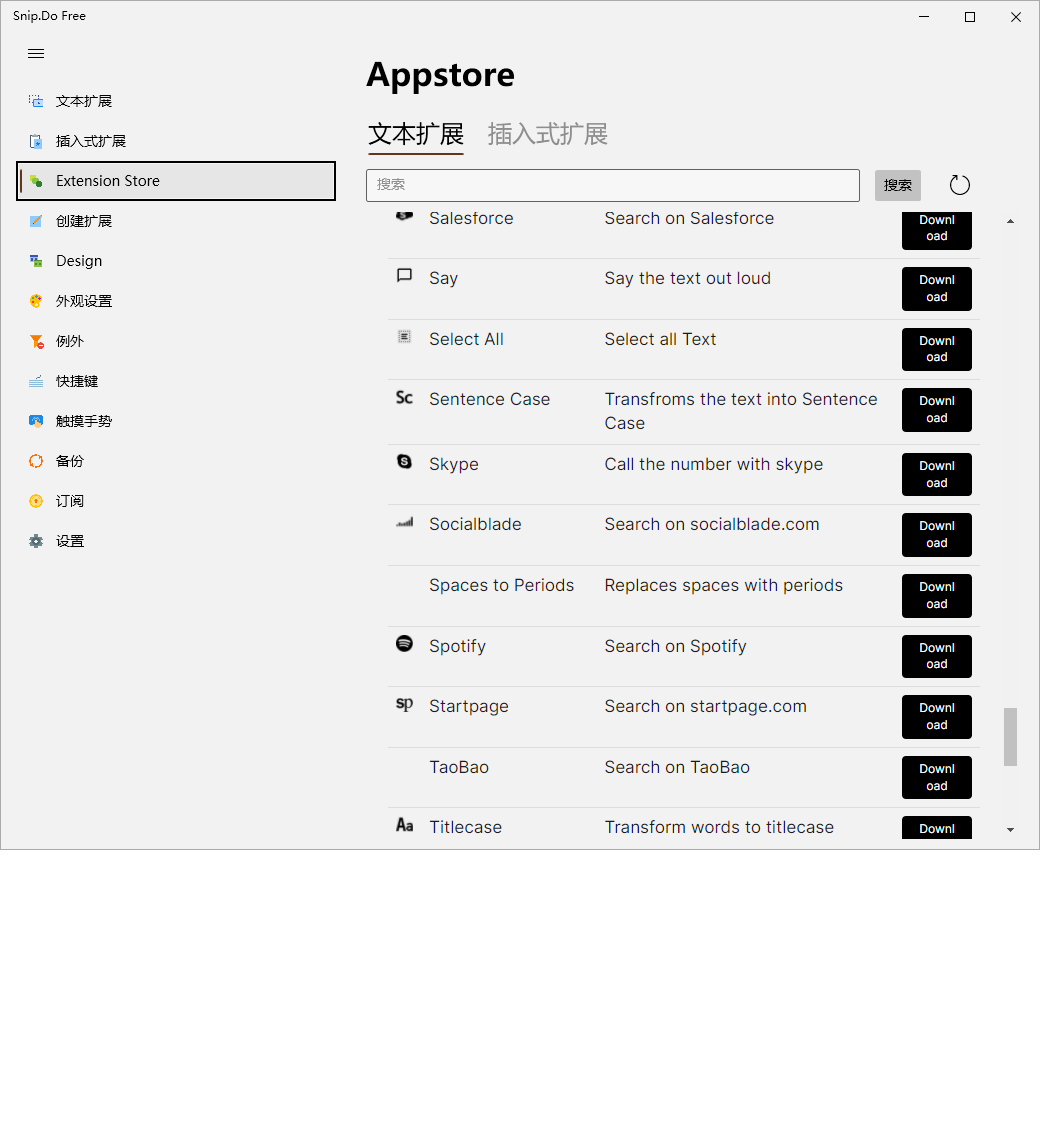1040x1124 pixels.
Task: Click the Salesforce extension icon
Action: [404, 215]
